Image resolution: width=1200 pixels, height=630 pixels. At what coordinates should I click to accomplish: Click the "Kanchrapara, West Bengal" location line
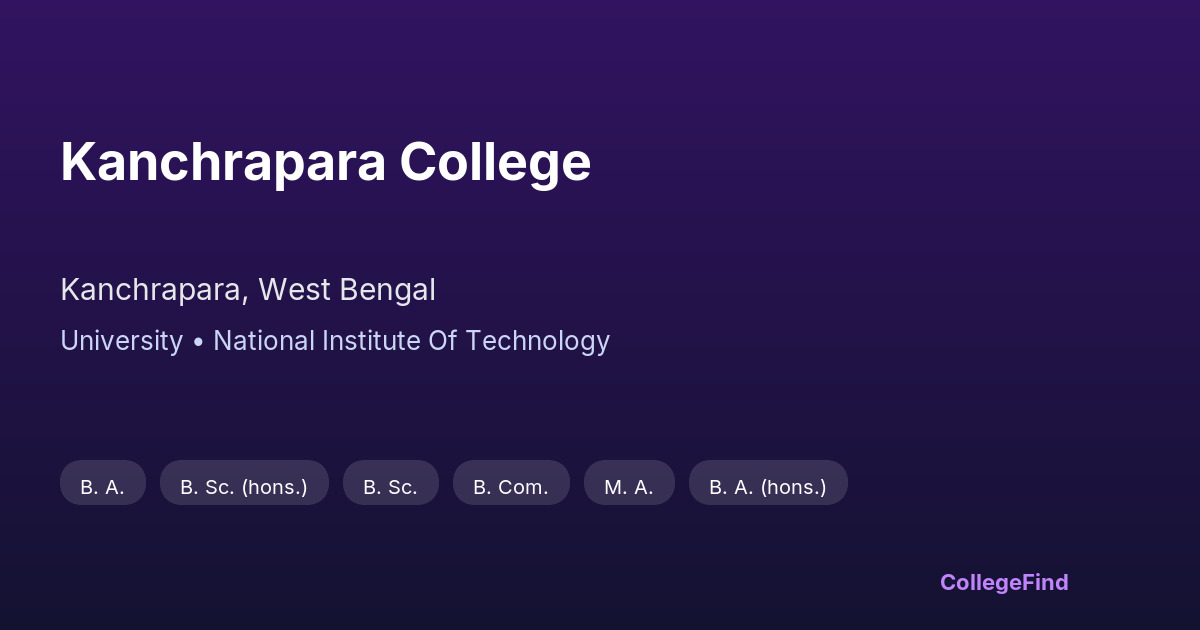coord(248,290)
